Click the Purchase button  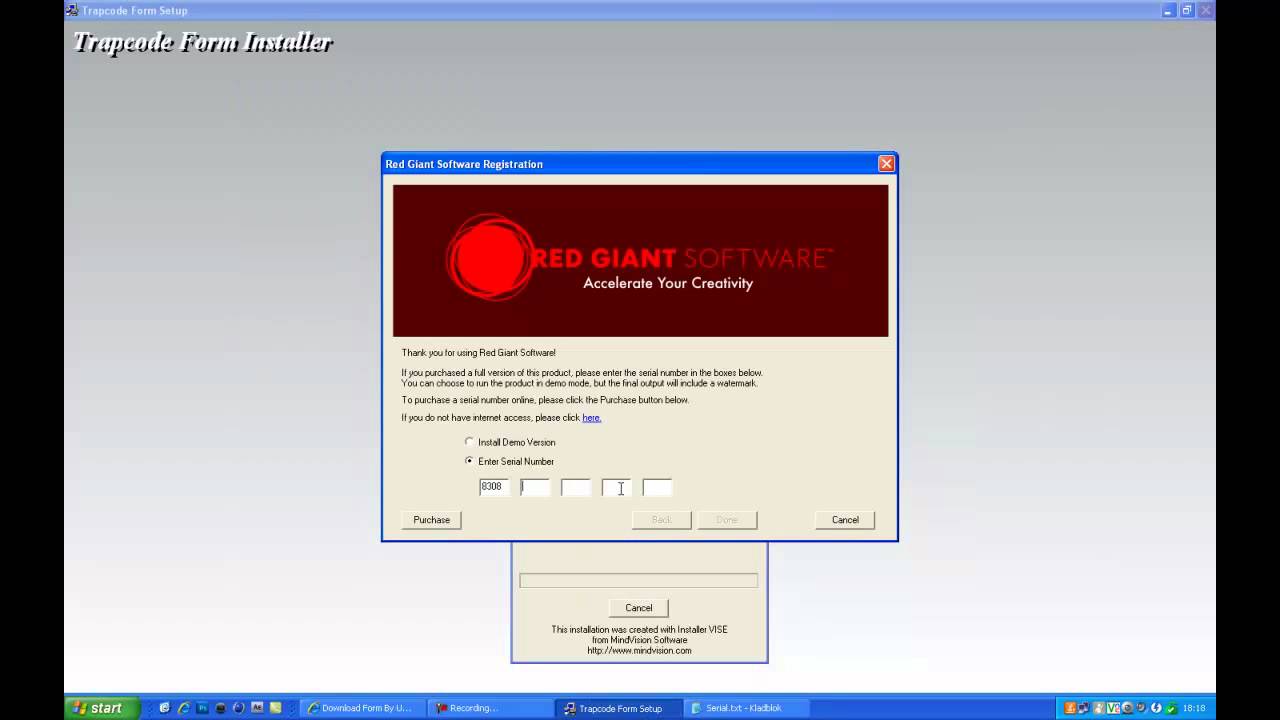(432, 520)
